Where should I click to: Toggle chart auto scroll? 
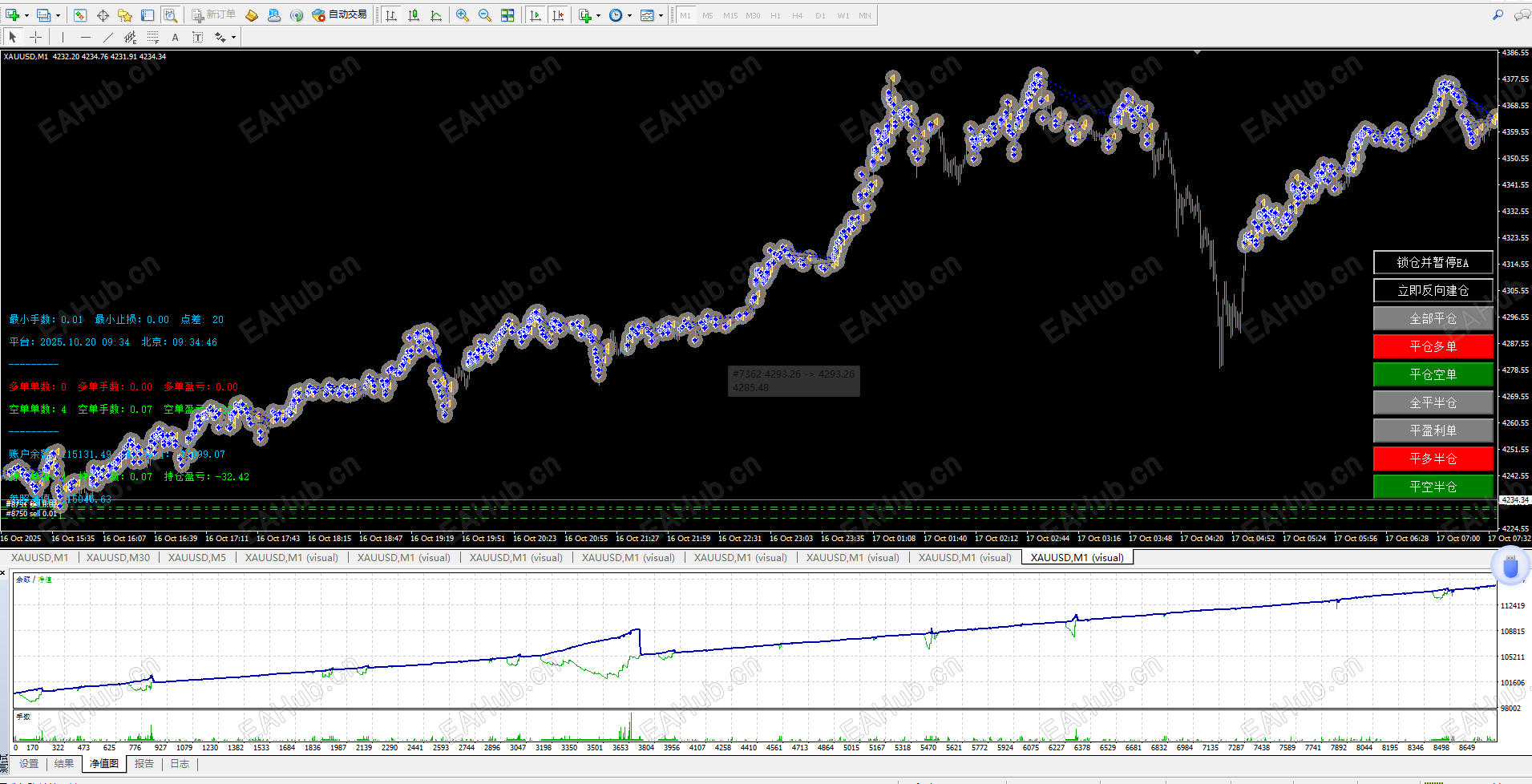[536, 15]
